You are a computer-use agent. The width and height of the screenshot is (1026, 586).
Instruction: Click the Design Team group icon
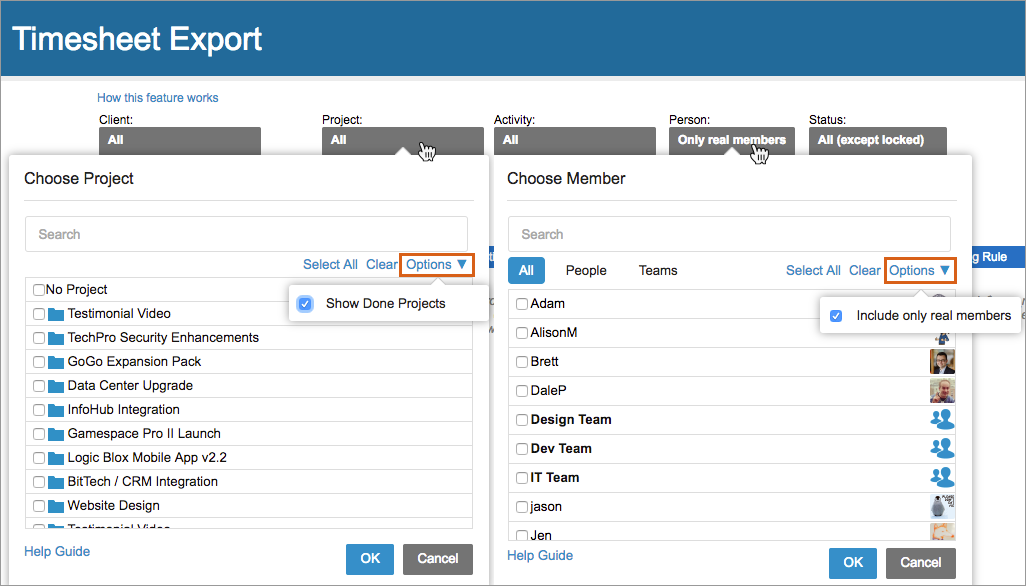[941, 419]
